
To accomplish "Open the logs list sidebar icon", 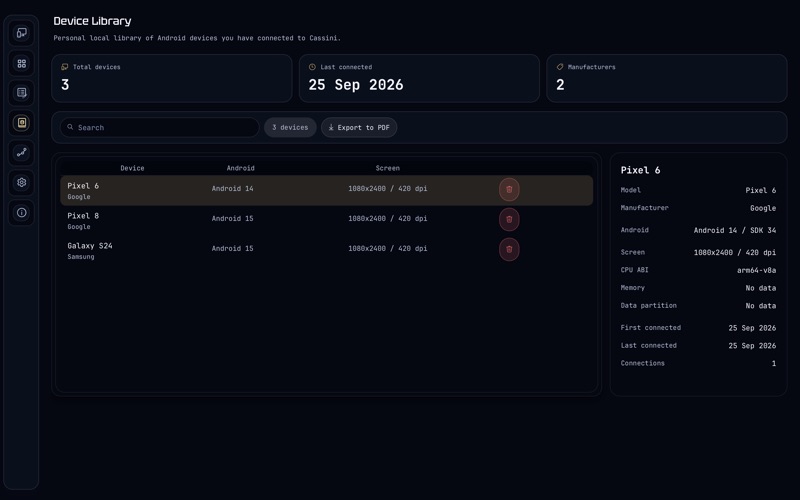I will coord(21,93).
